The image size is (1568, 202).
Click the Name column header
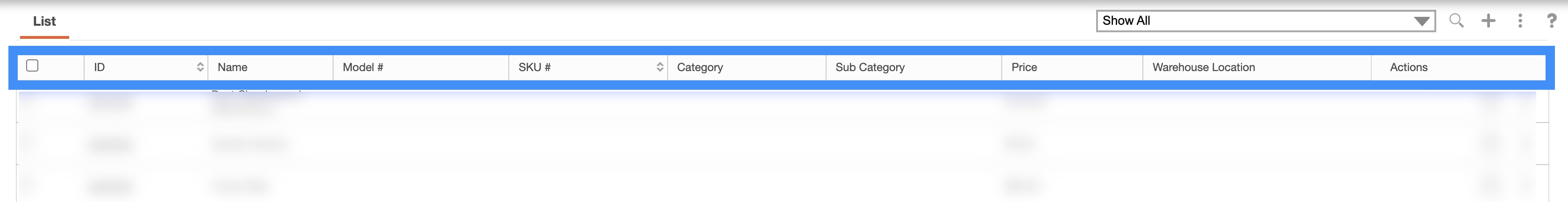point(233,67)
